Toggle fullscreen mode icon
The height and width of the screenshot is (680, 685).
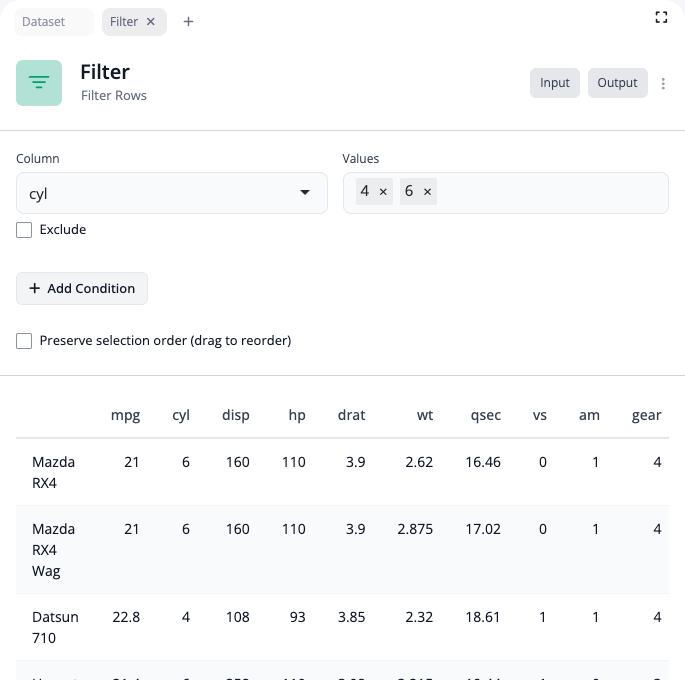click(661, 17)
